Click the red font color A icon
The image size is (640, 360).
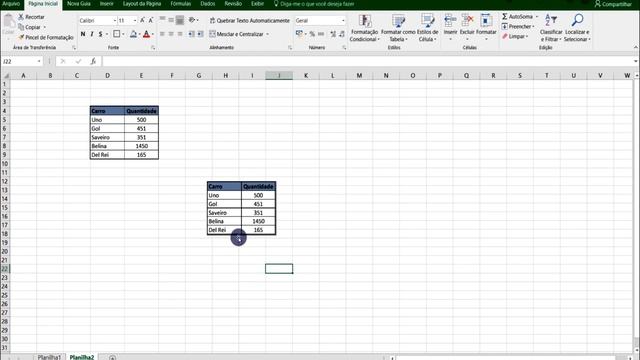click(146, 34)
